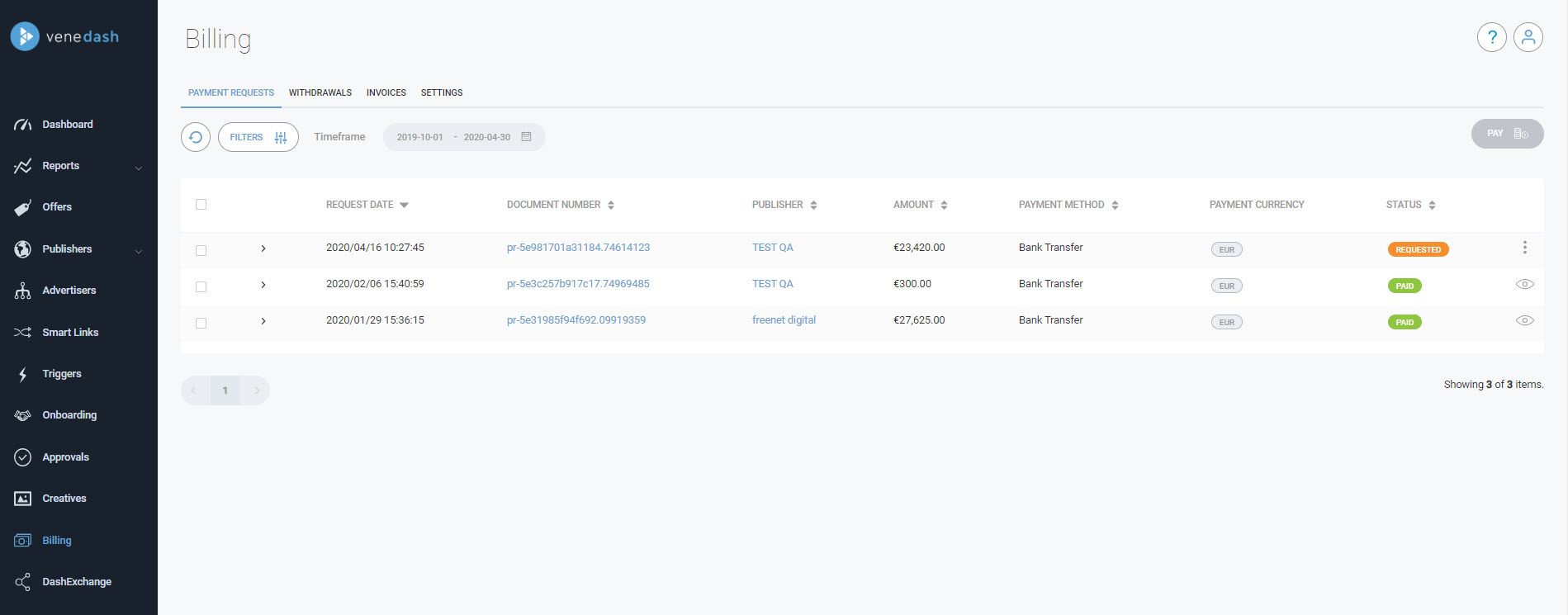Screen dimensions: 1568x615
Task: Tick the select-all checkbox in table header
Action: tap(201, 205)
